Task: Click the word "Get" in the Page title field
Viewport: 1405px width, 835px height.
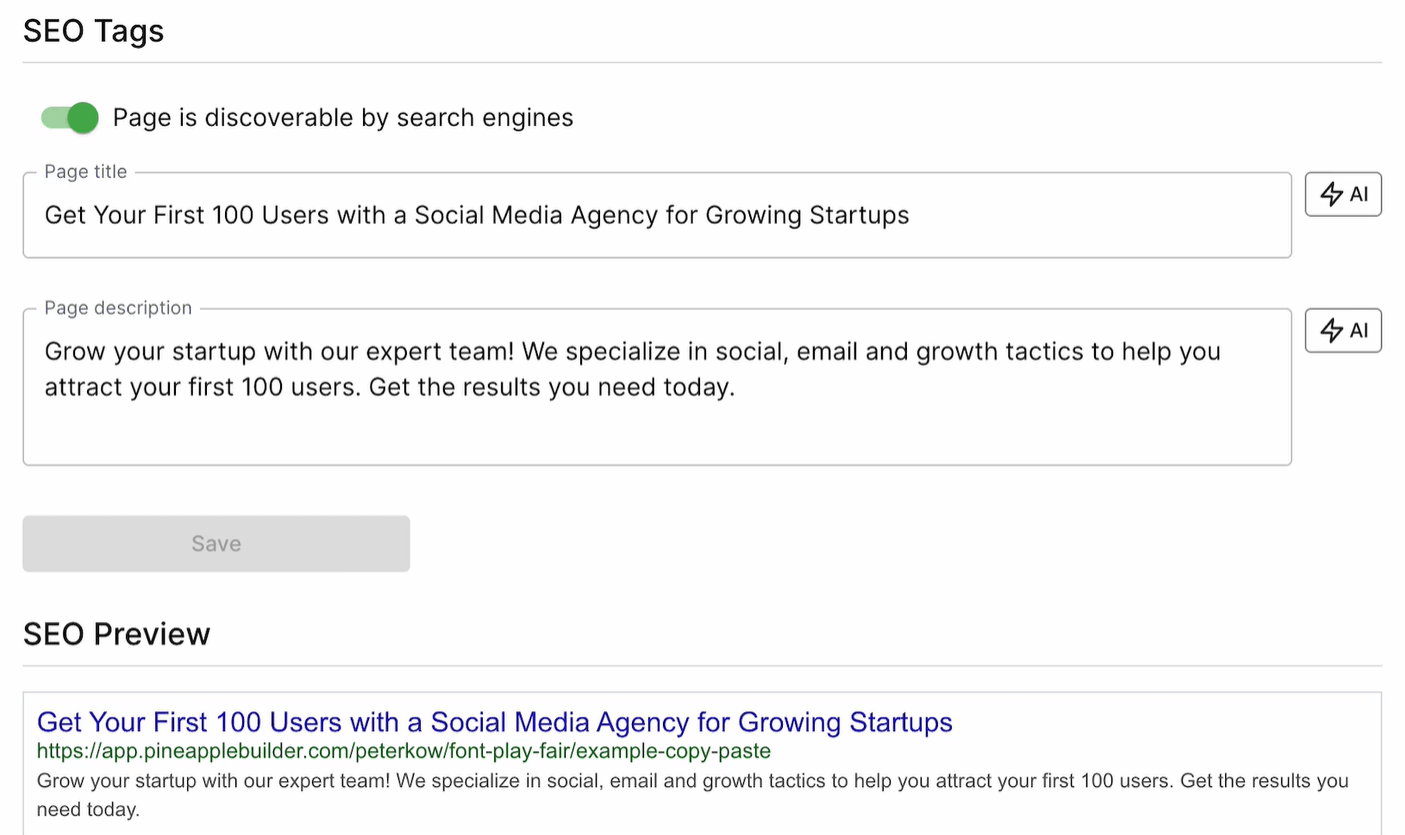Action: click(66, 215)
